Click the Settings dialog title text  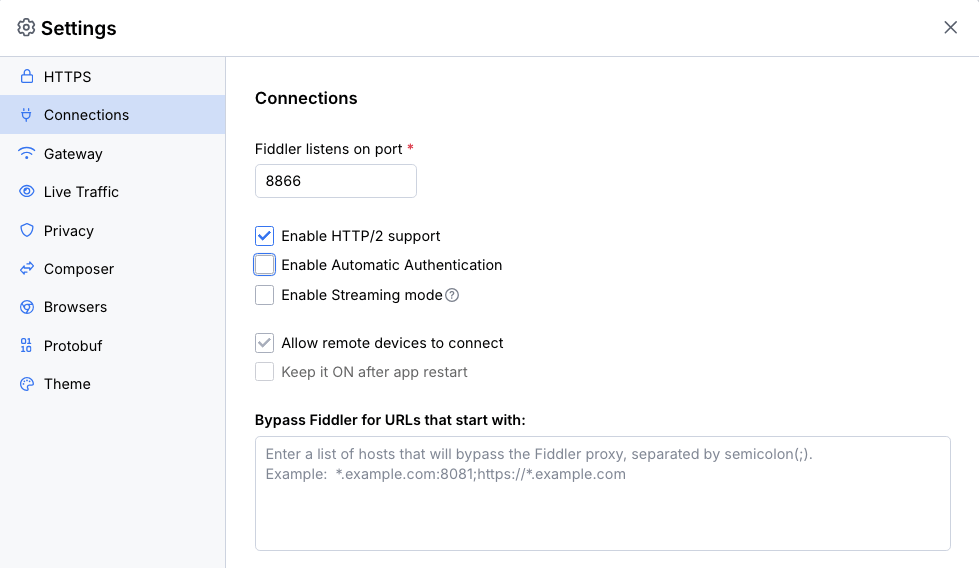click(79, 28)
